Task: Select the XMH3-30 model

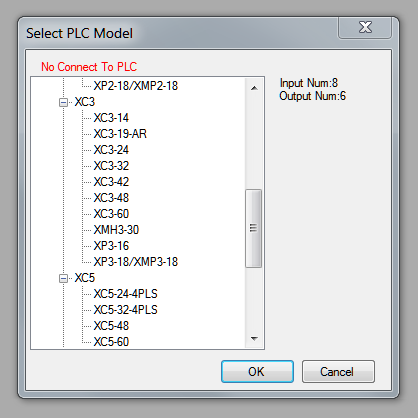Action: pos(116,230)
